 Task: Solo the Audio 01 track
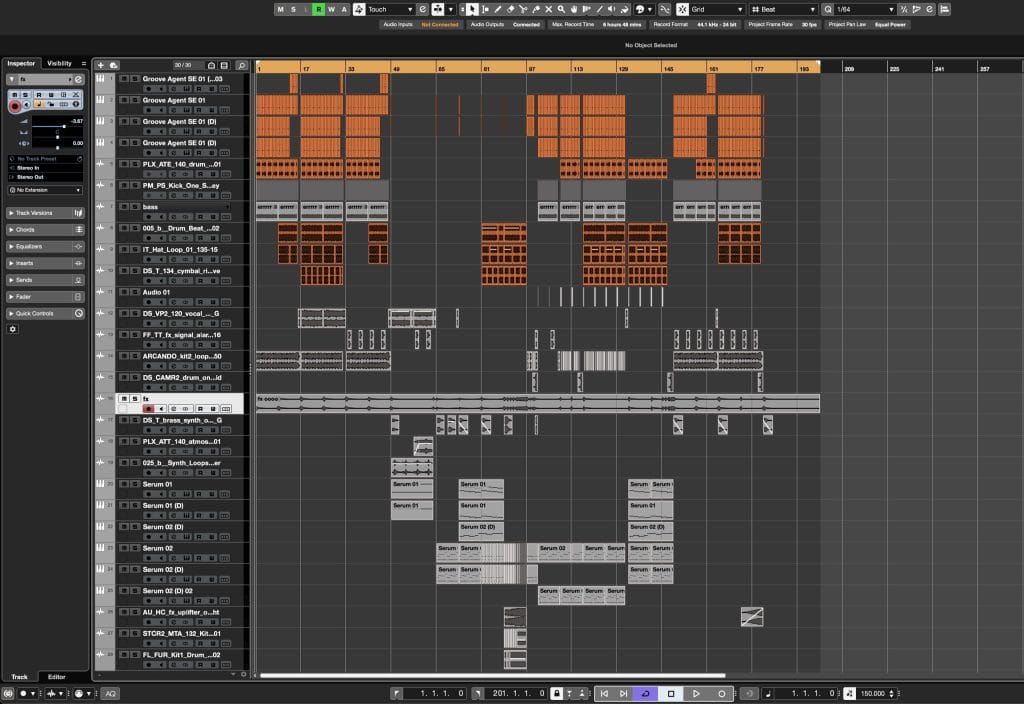[x=134, y=292]
